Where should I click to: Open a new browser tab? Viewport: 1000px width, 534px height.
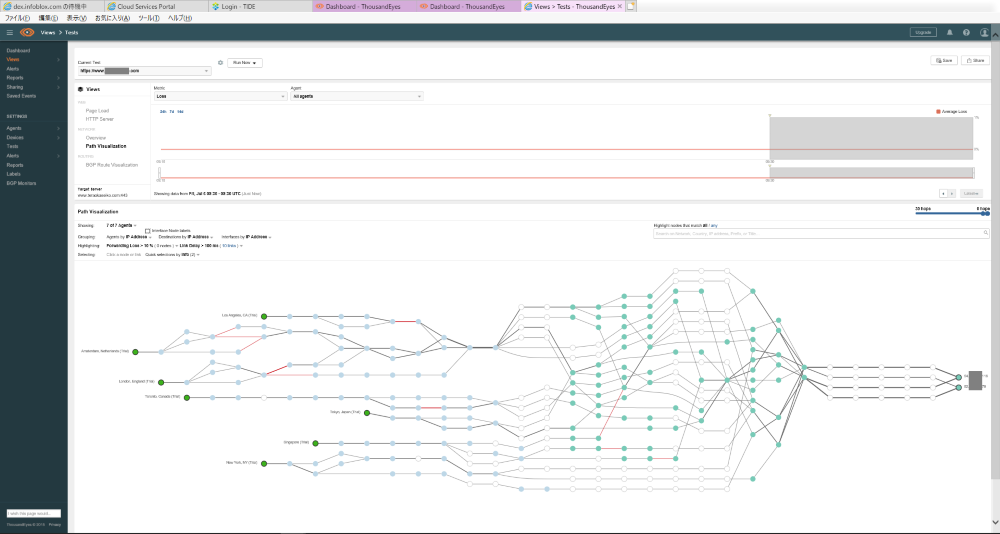(631, 6)
